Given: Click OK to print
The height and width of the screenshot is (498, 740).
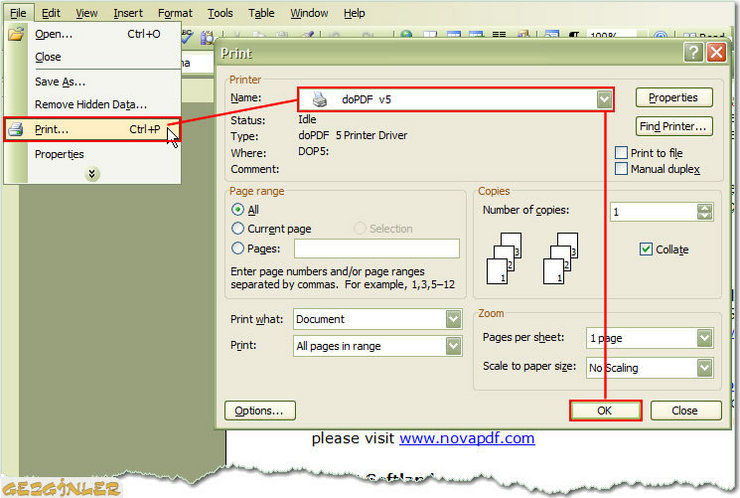Looking at the screenshot, I should click(605, 411).
